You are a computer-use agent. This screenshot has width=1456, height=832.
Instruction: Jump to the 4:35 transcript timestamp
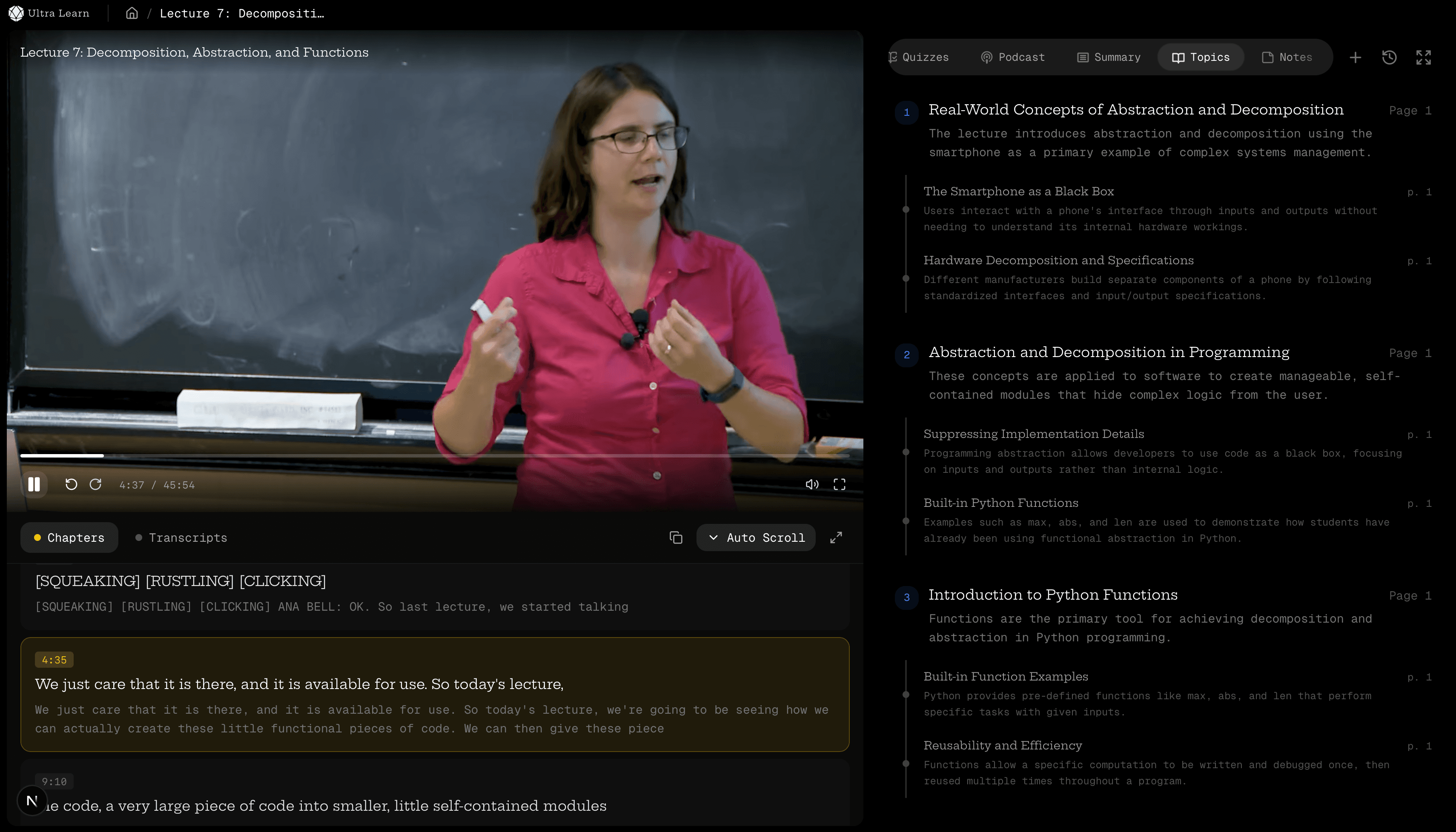(x=54, y=659)
